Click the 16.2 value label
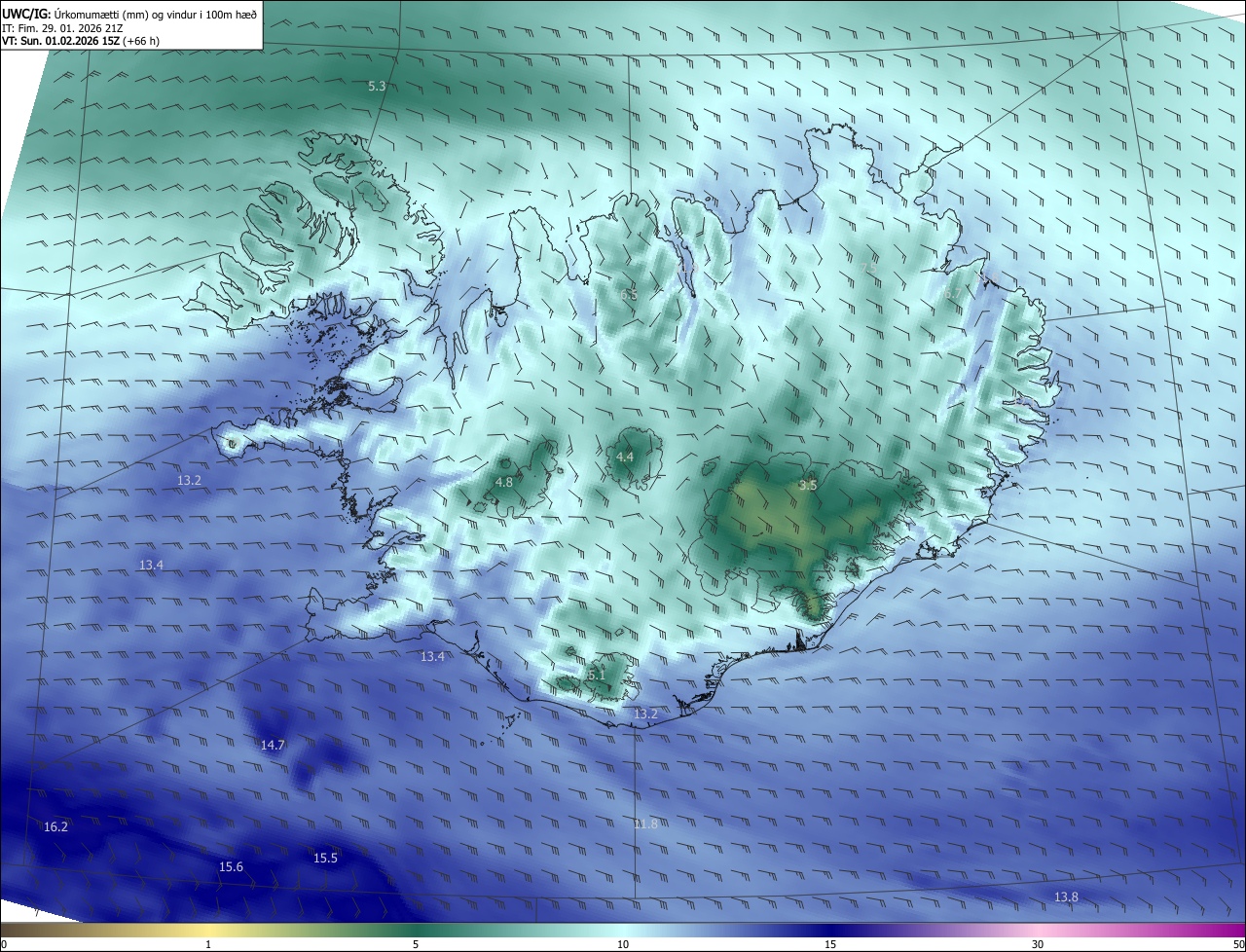1246x952 pixels. pyautogui.click(x=56, y=826)
